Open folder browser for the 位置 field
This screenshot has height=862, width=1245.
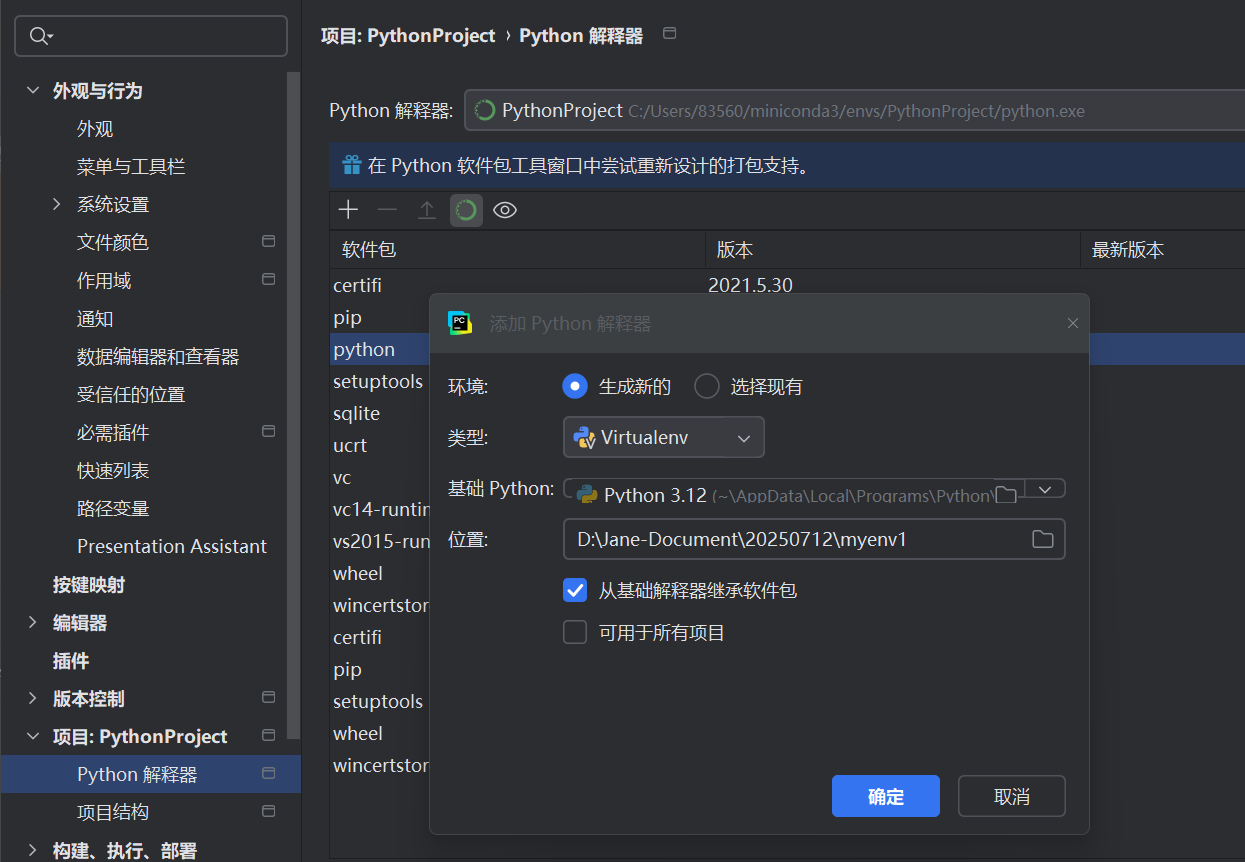[x=1043, y=539]
